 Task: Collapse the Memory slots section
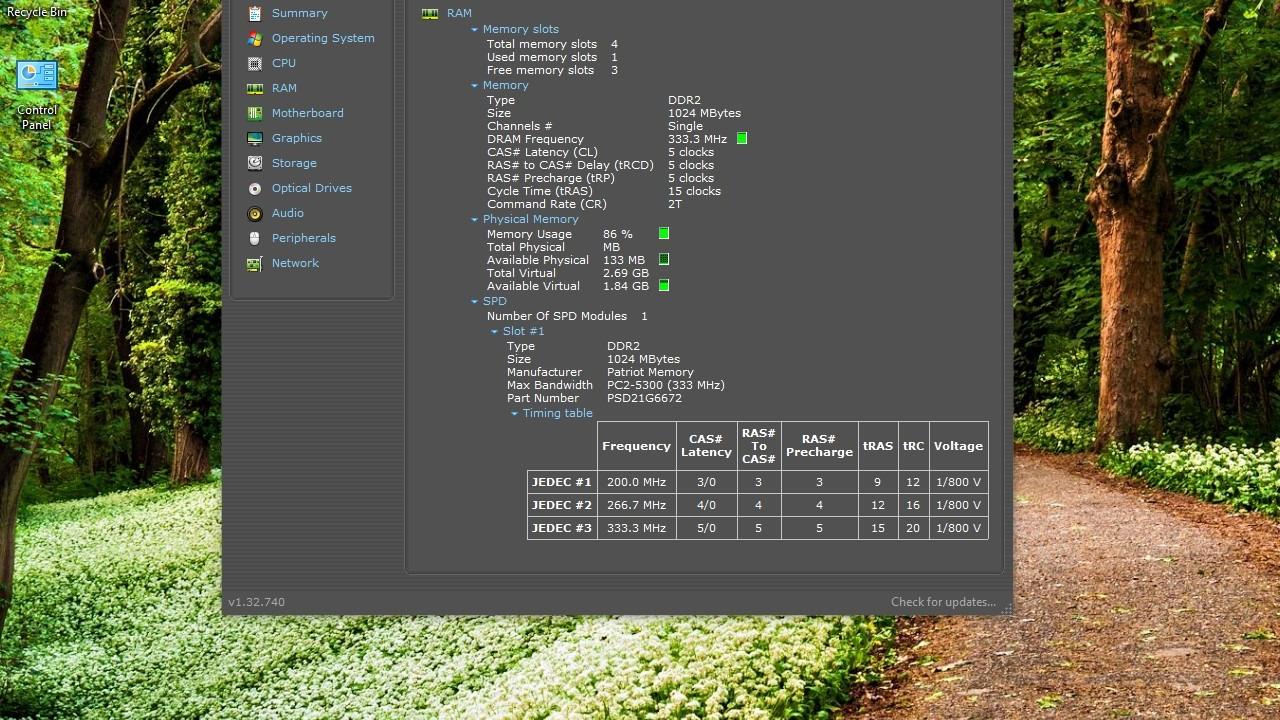(475, 30)
